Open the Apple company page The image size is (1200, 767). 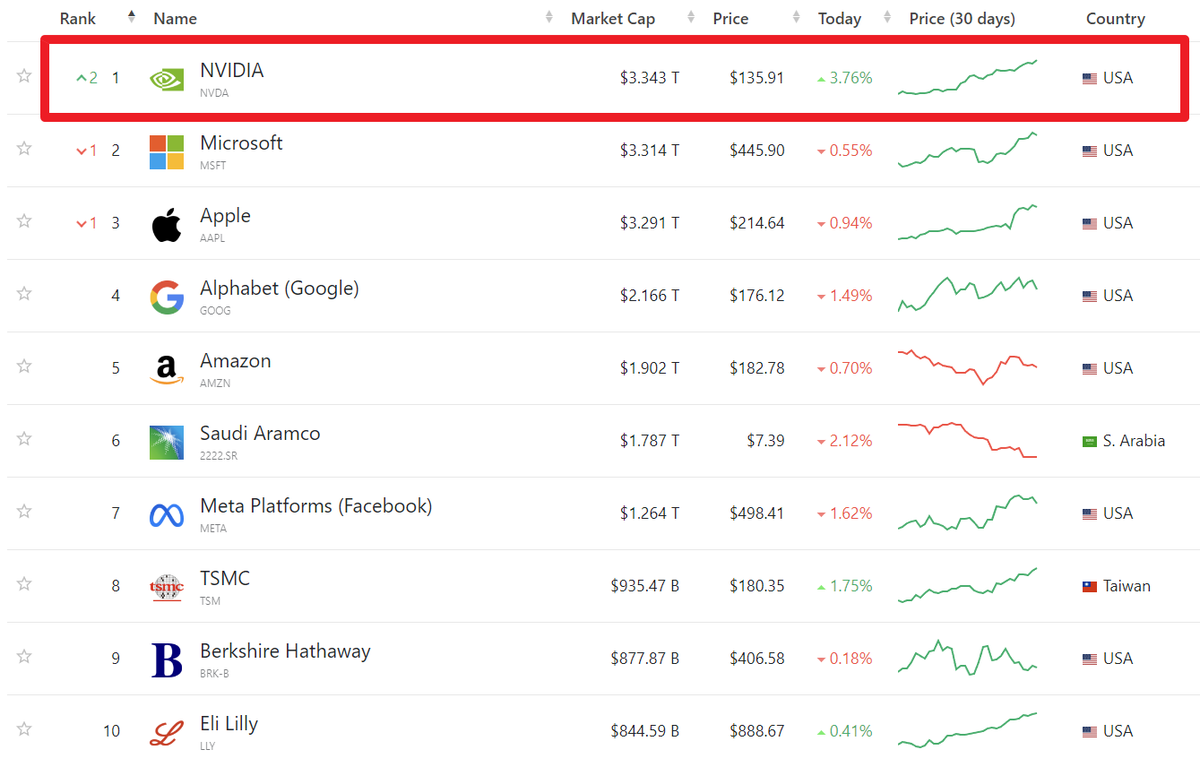225,216
